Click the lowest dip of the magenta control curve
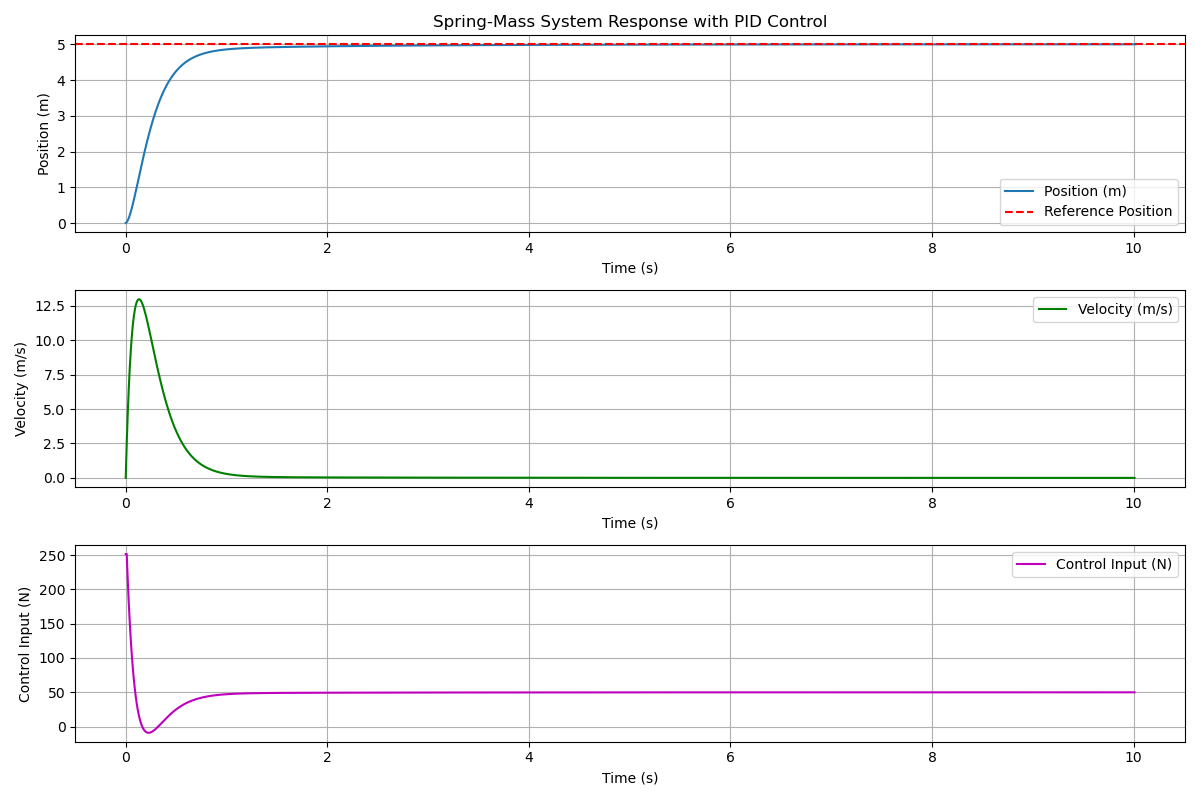 point(148,733)
